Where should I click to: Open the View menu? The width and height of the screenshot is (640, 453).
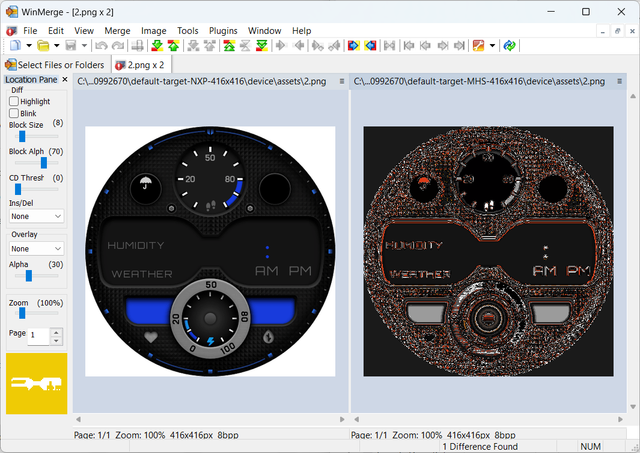pos(84,31)
